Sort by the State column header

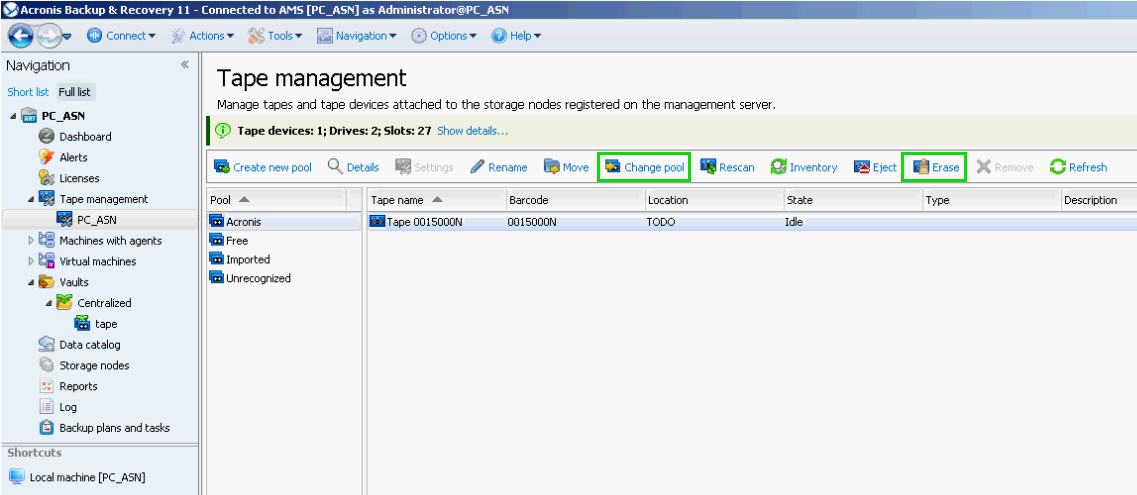pyautogui.click(x=853, y=200)
